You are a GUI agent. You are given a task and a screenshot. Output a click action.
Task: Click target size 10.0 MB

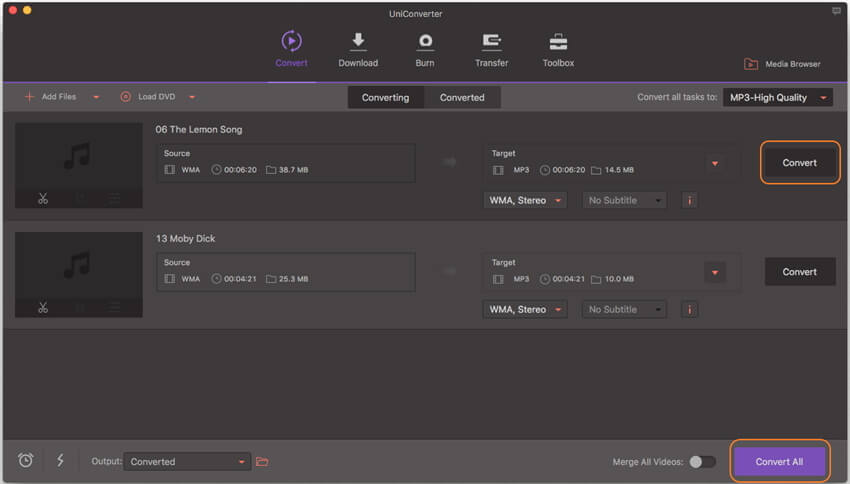pos(619,279)
